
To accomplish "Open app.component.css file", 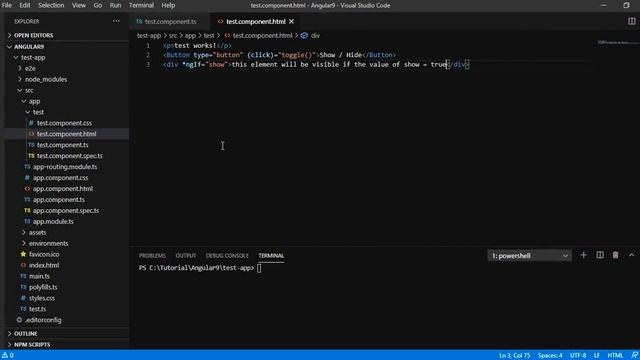I will click(60, 178).
